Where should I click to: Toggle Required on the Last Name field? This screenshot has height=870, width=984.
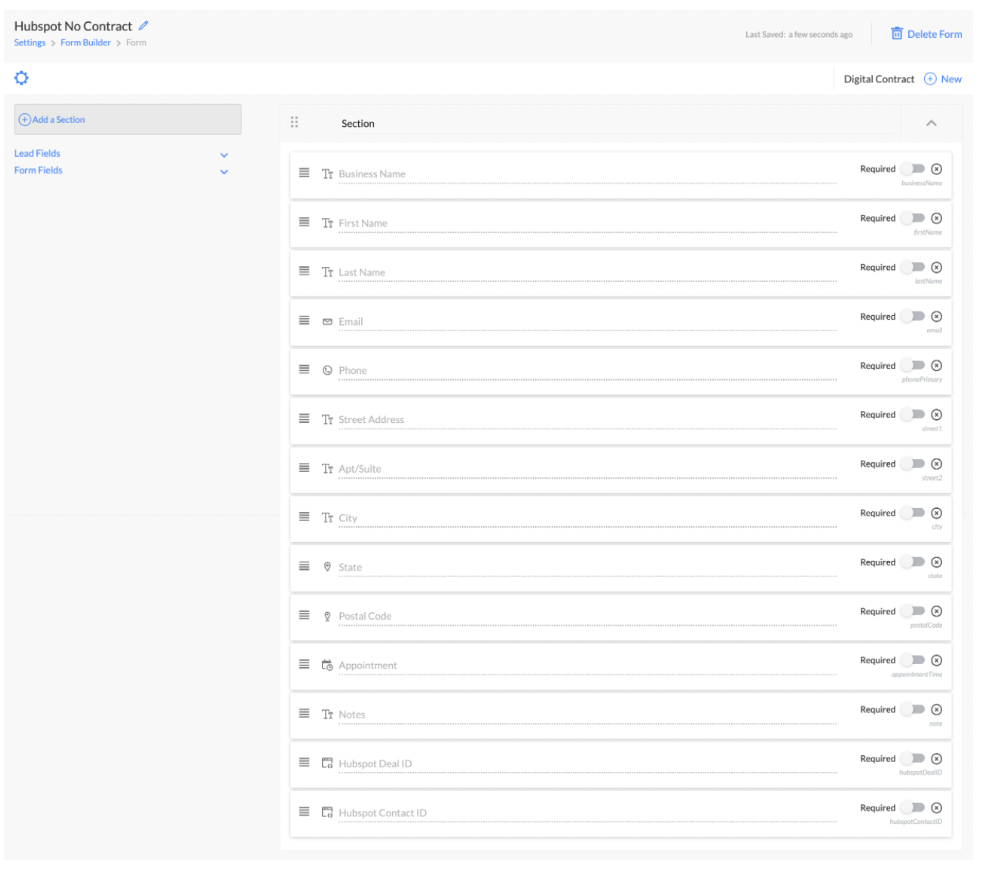point(914,266)
